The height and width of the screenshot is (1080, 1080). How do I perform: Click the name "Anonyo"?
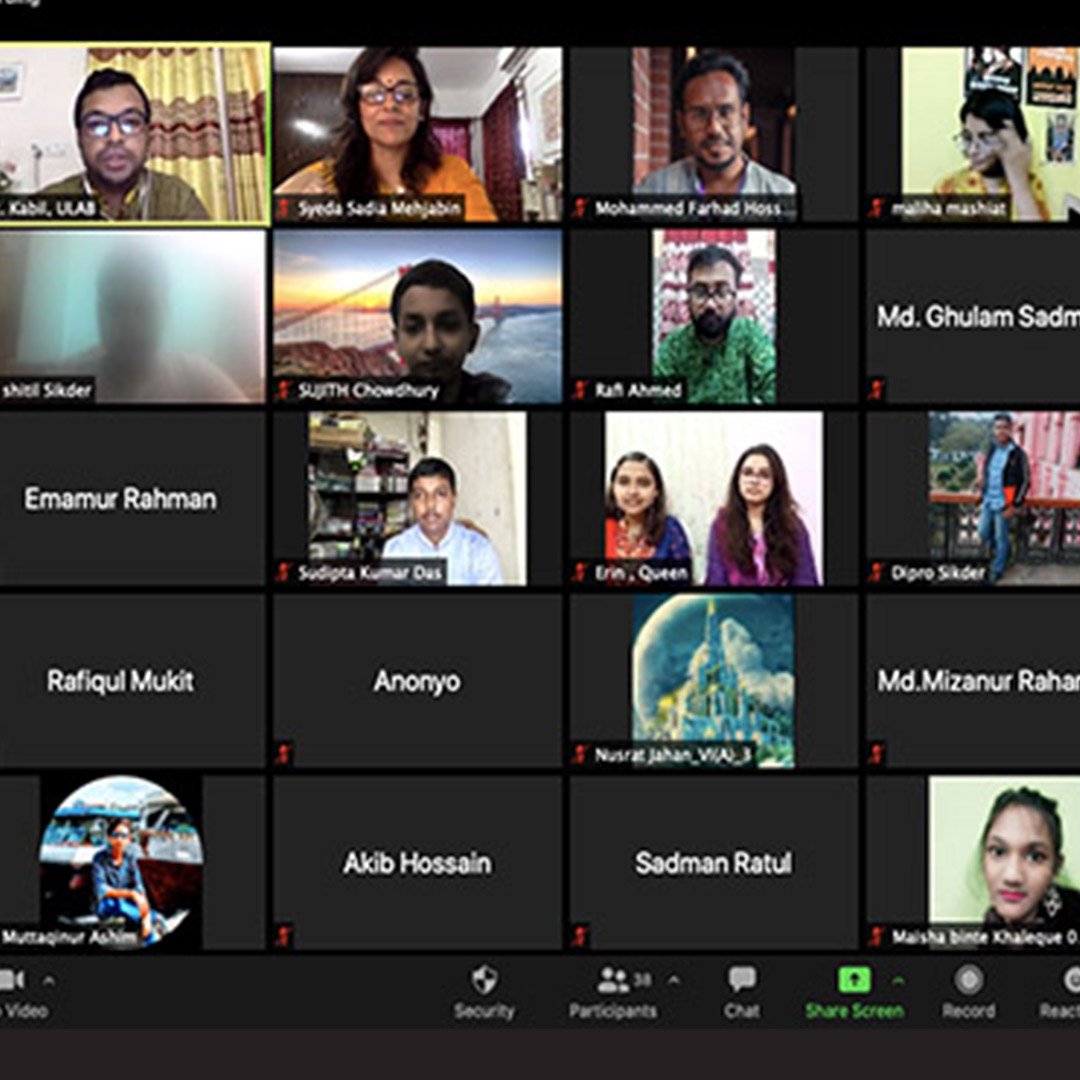(x=417, y=681)
